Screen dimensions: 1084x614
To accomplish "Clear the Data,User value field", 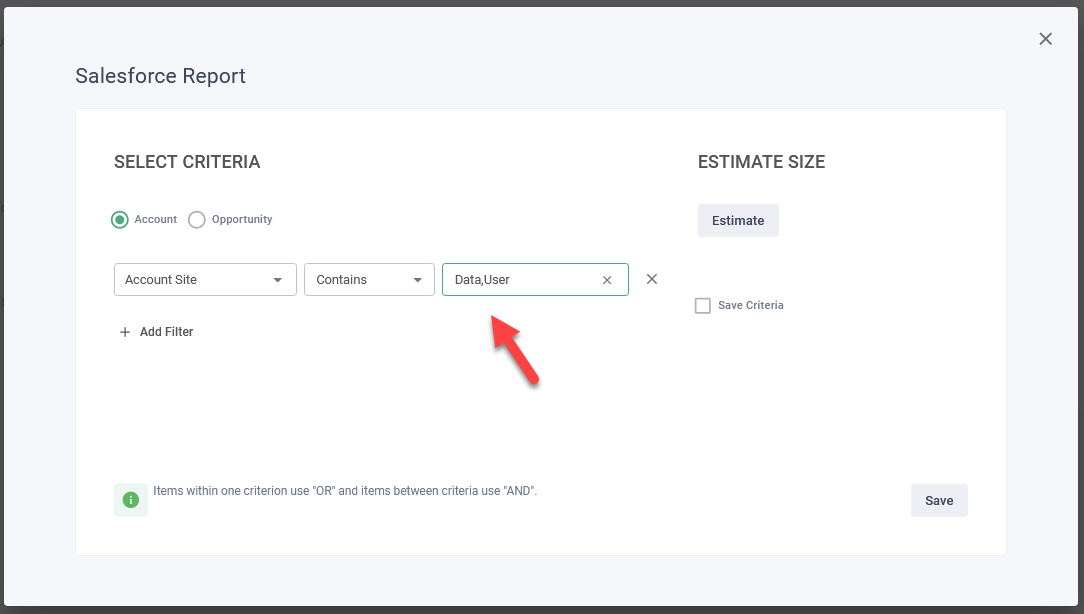I will coord(607,280).
